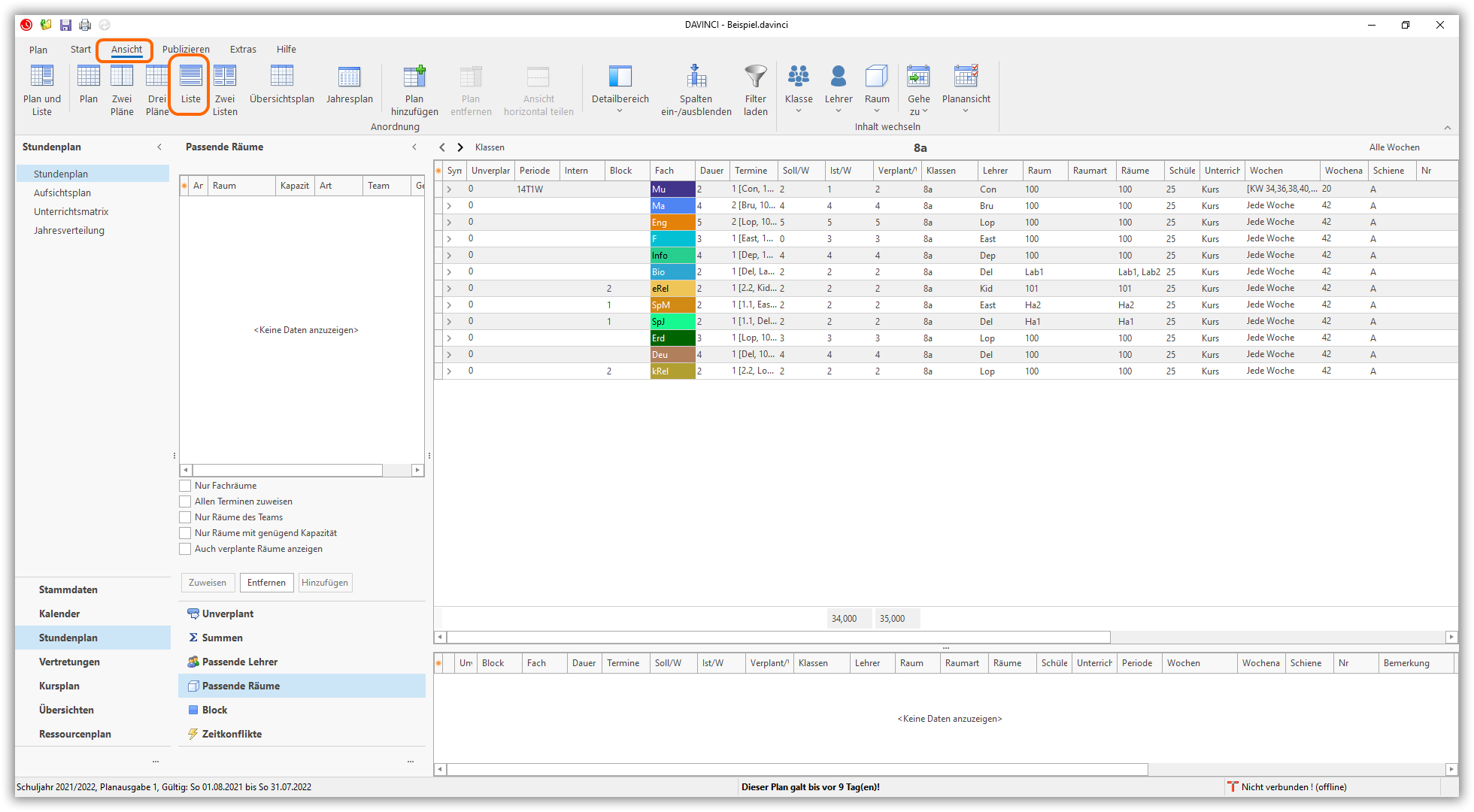The height and width of the screenshot is (812, 1474).
Task: Check Allen Terminen zuweisen option
Action: click(x=185, y=501)
